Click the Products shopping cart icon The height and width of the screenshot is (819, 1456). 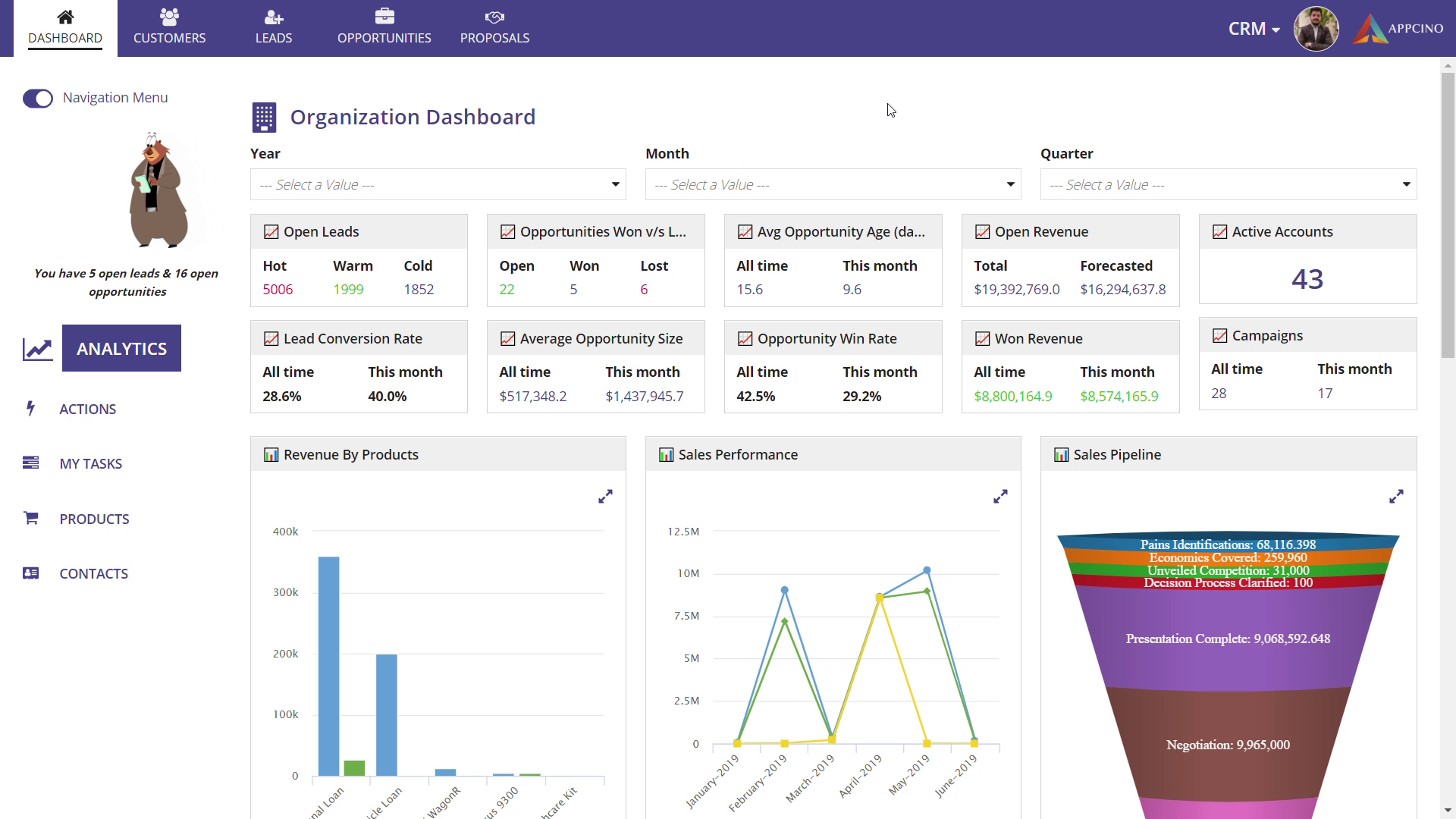pos(31,518)
